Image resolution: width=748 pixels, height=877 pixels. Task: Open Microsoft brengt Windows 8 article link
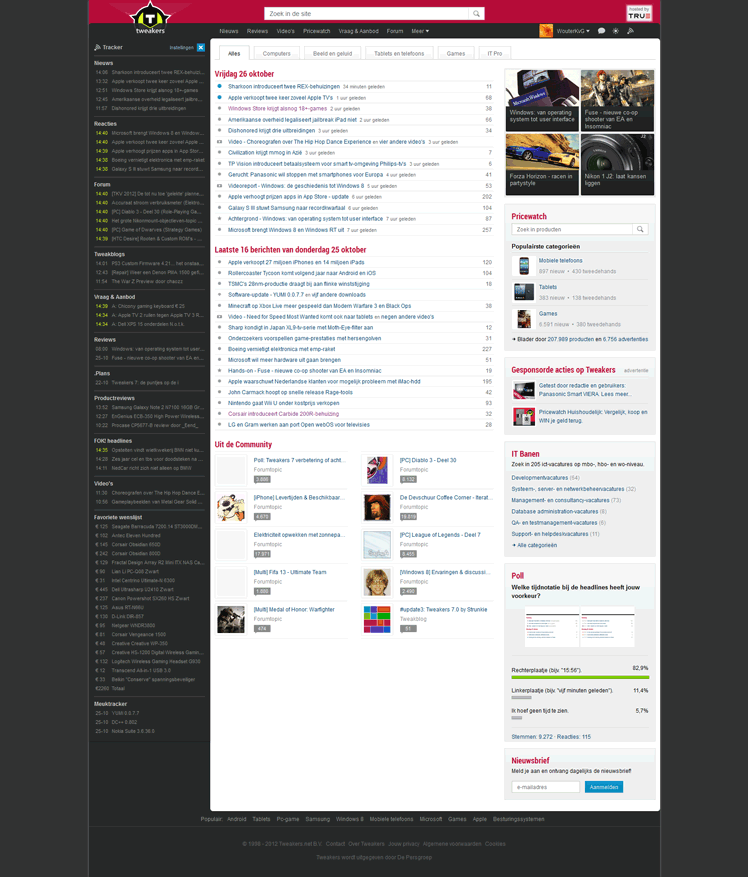pyautogui.click(x=286, y=230)
